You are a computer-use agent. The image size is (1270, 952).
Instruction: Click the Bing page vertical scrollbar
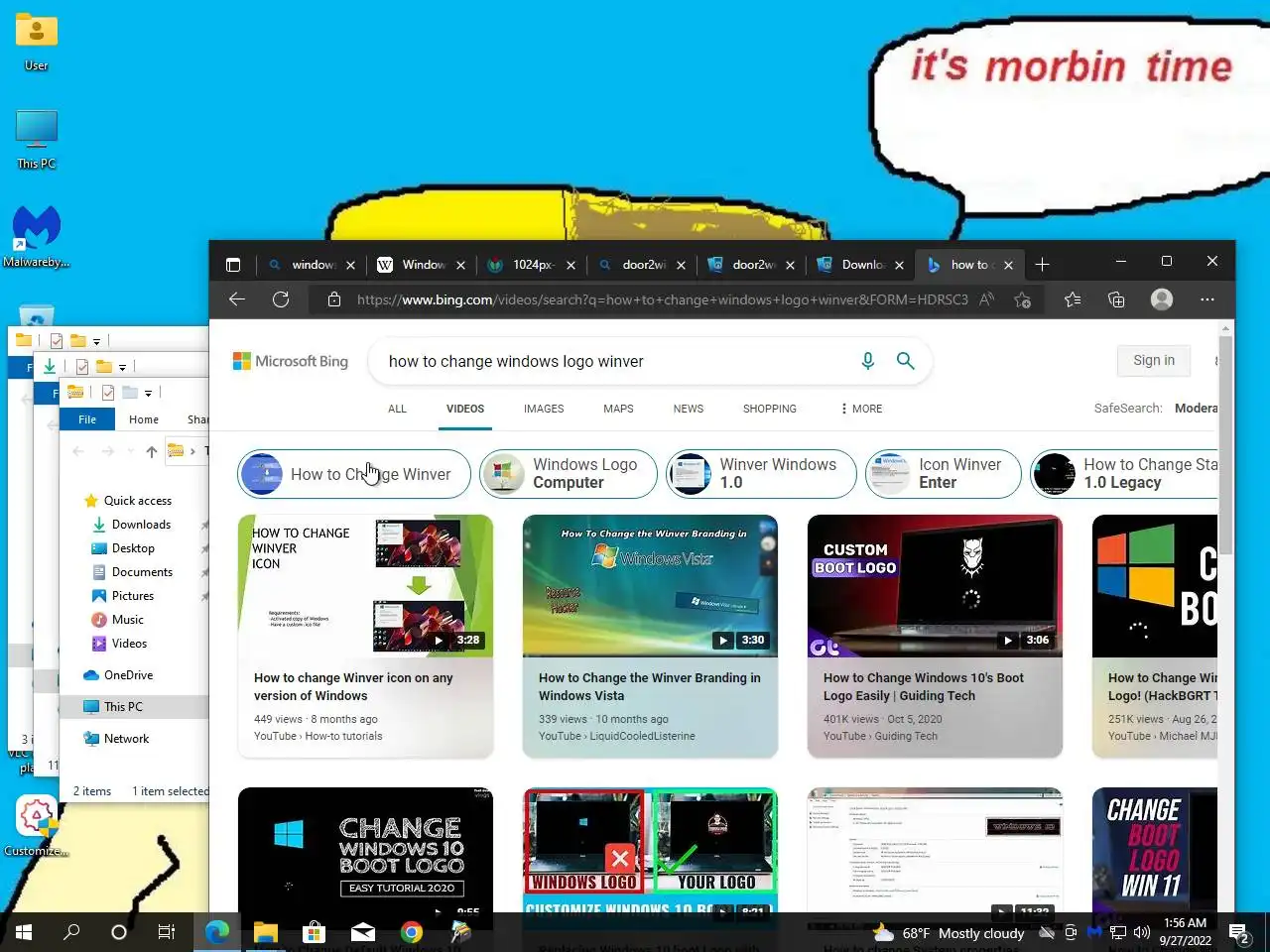click(1225, 444)
